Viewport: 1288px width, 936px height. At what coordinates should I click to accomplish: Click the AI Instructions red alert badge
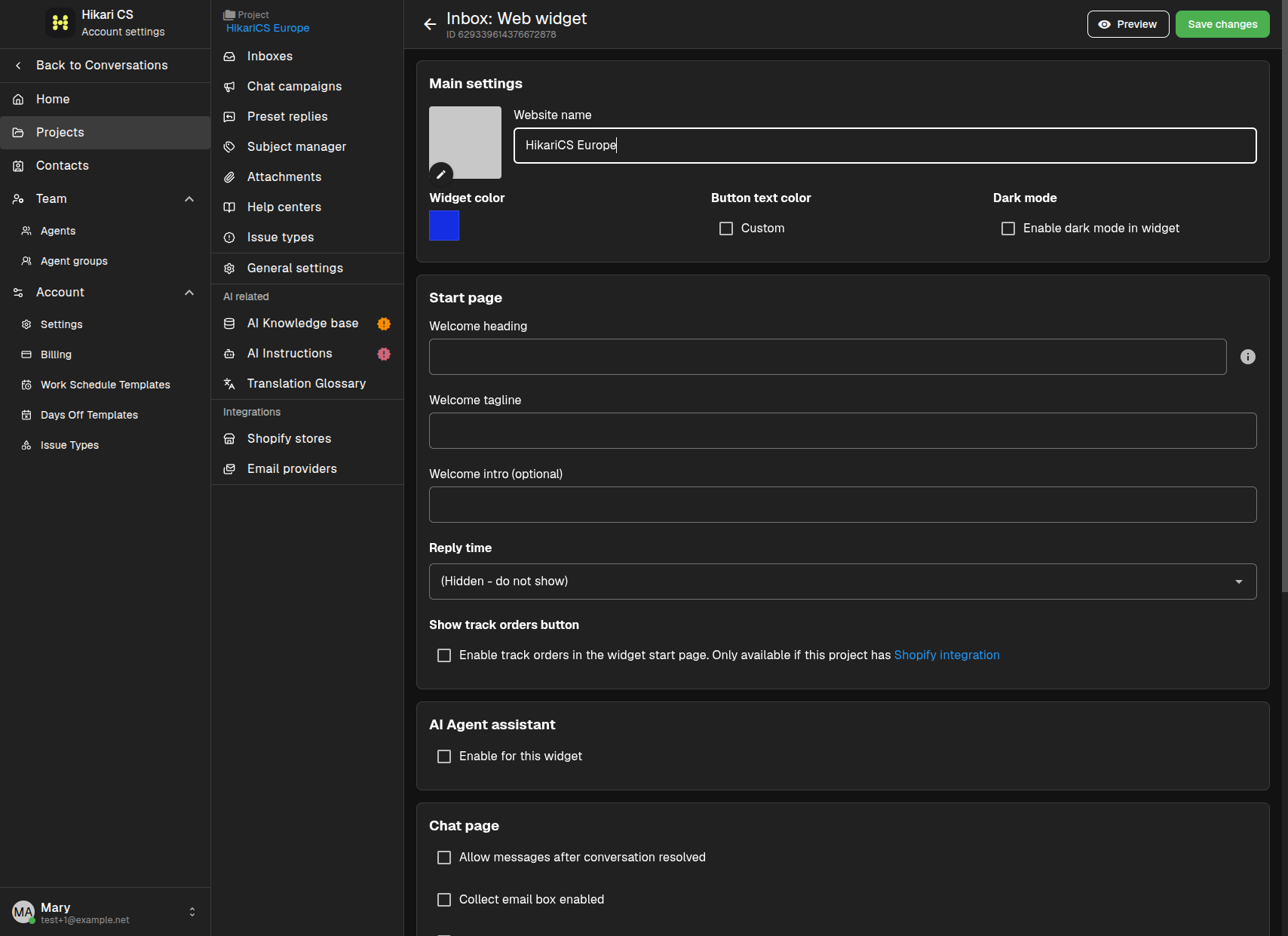coord(384,354)
